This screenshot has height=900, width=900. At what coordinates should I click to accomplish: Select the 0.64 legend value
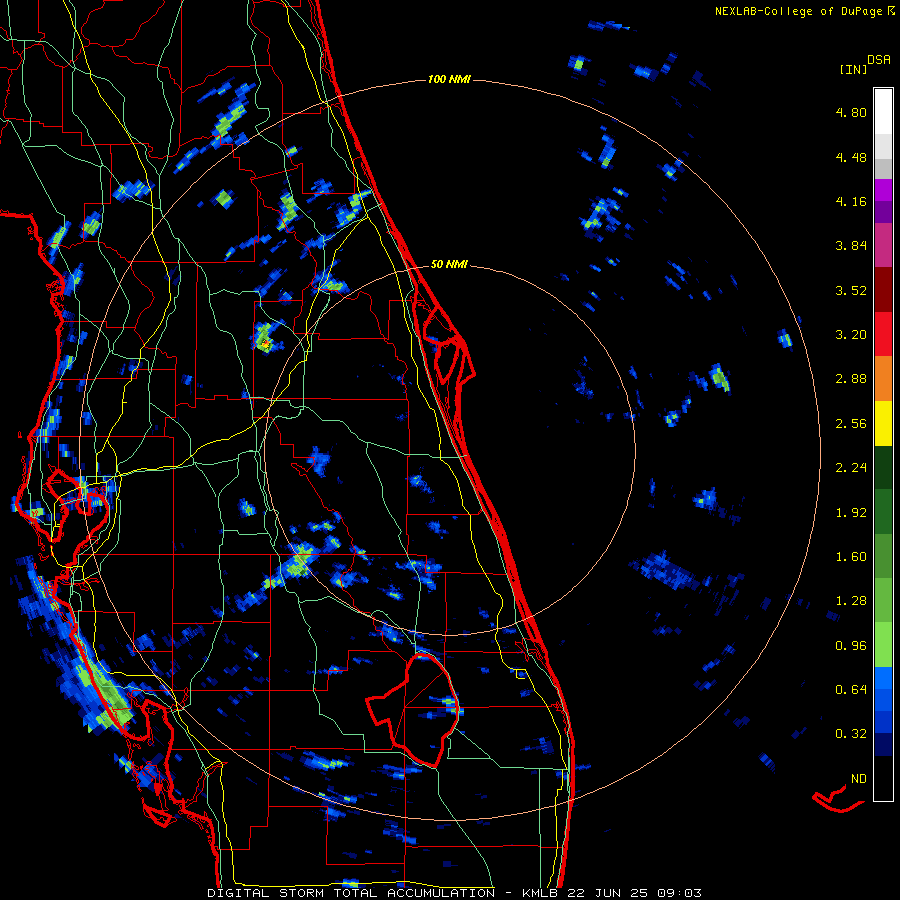point(851,689)
